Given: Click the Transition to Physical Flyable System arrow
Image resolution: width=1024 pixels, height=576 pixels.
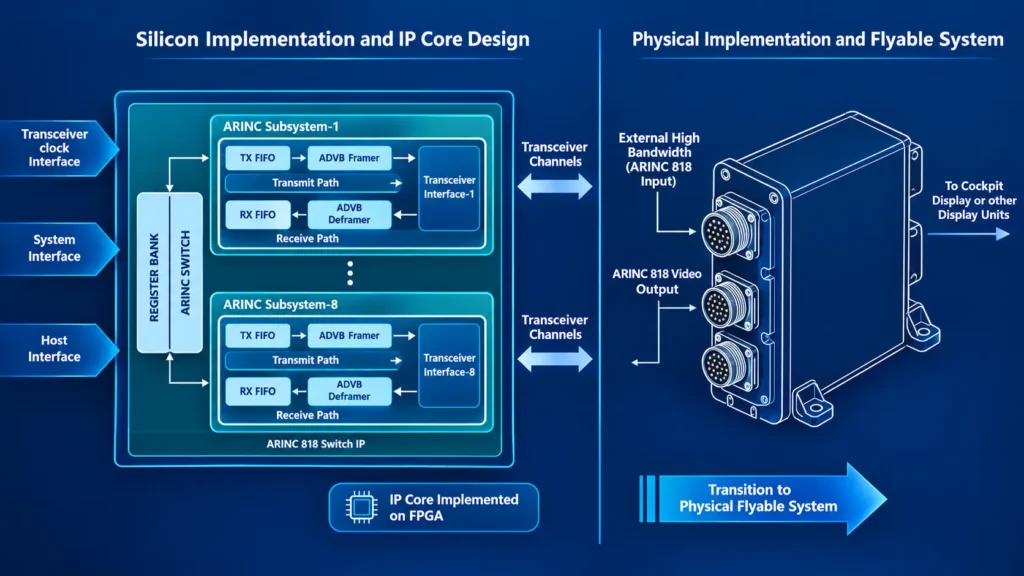Looking at the screenshot, I should 762,498.
